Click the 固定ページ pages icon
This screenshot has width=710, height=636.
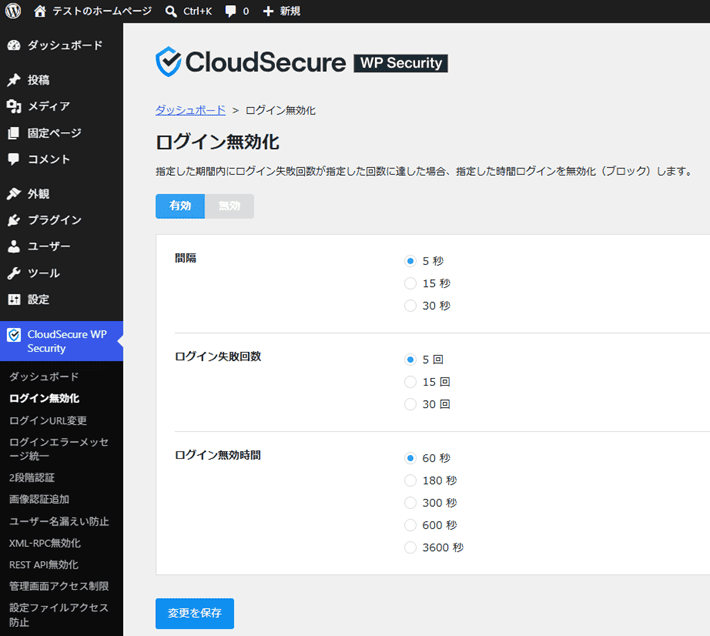pyautogui.click(x=14, y=133)
